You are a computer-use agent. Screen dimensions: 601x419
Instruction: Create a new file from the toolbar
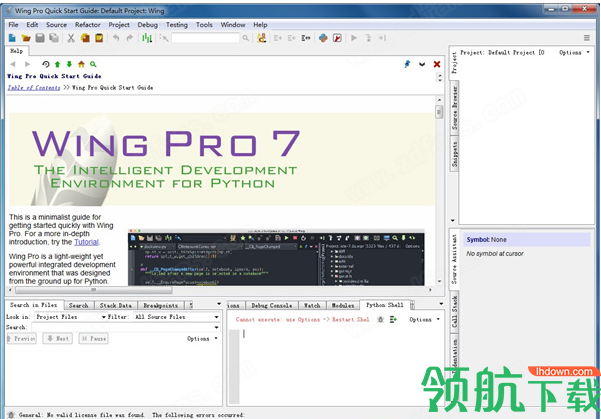(12, 38)
